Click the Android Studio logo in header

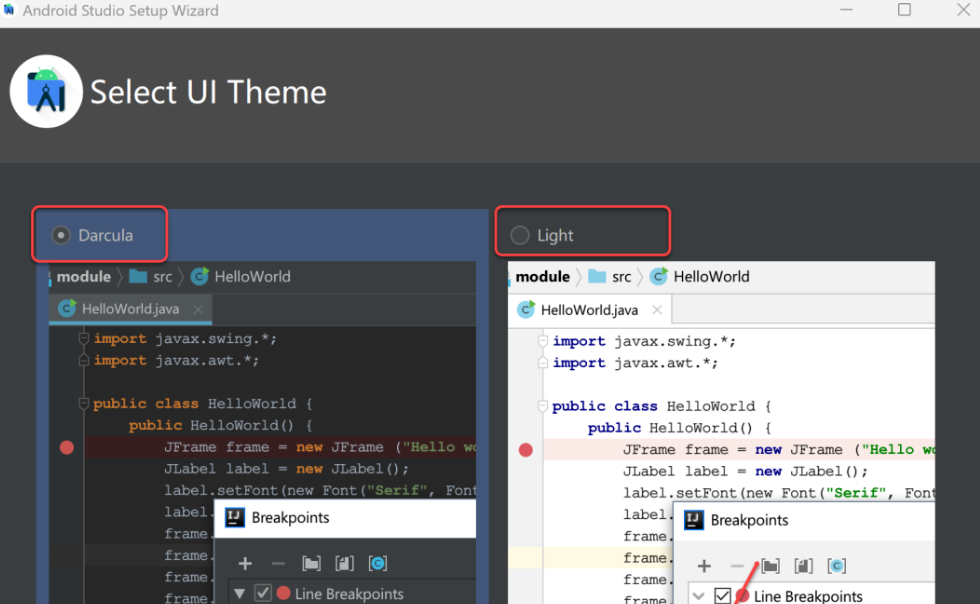[46, 91]
